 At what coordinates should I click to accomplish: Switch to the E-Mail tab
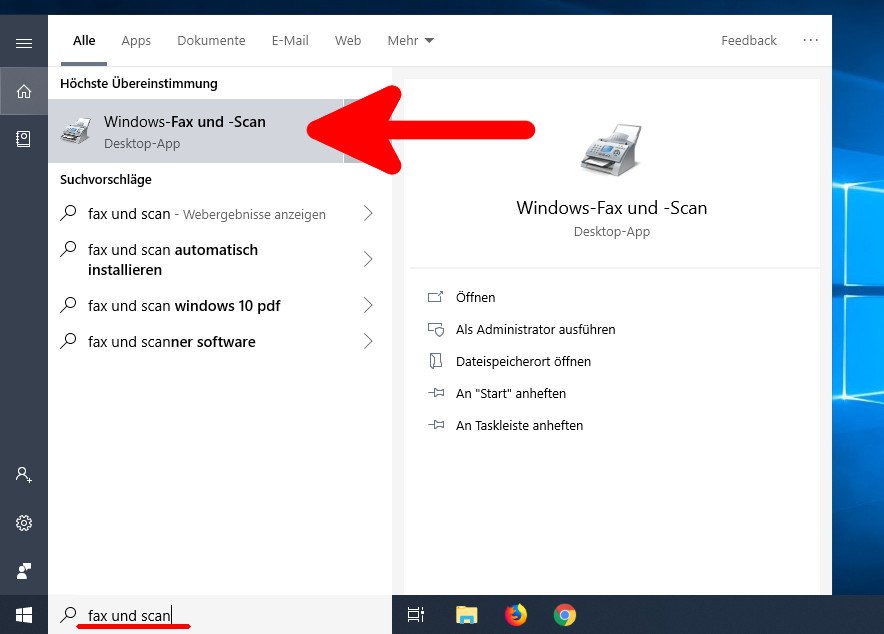coord(290,40)
